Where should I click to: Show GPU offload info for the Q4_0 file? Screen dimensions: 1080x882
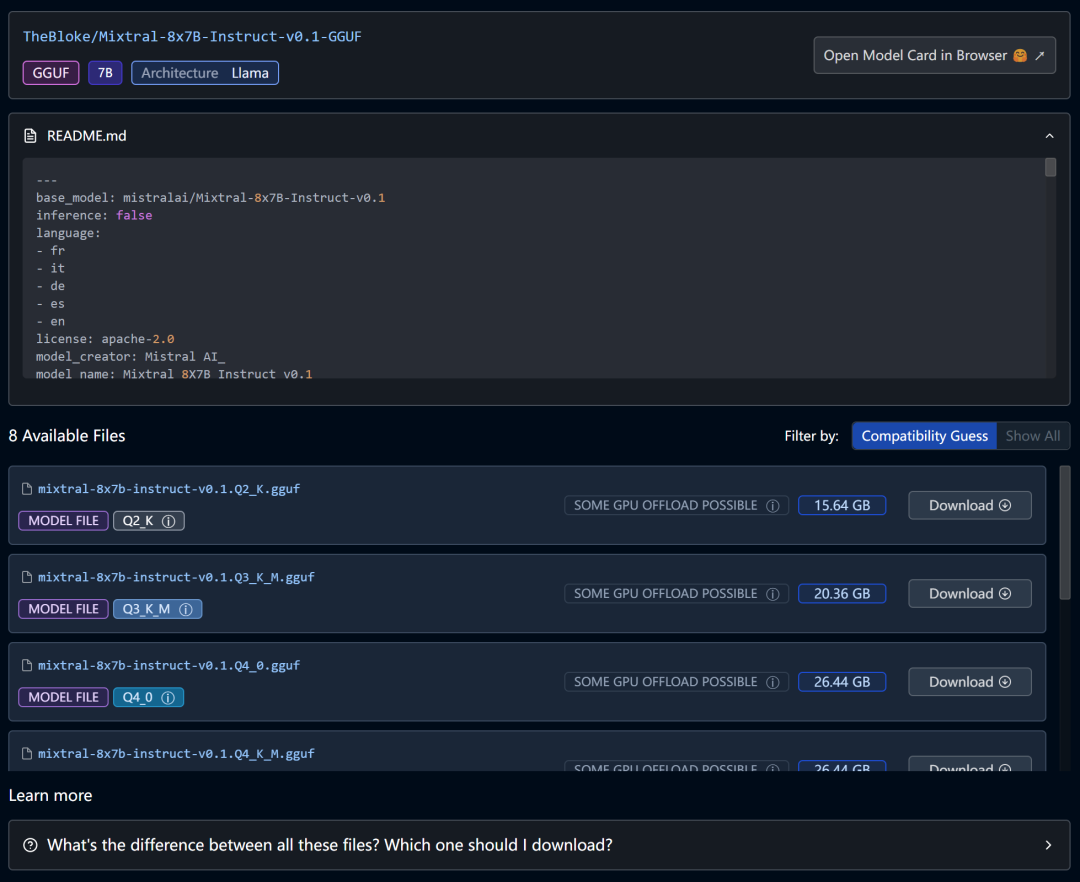(x=773, y=682)
